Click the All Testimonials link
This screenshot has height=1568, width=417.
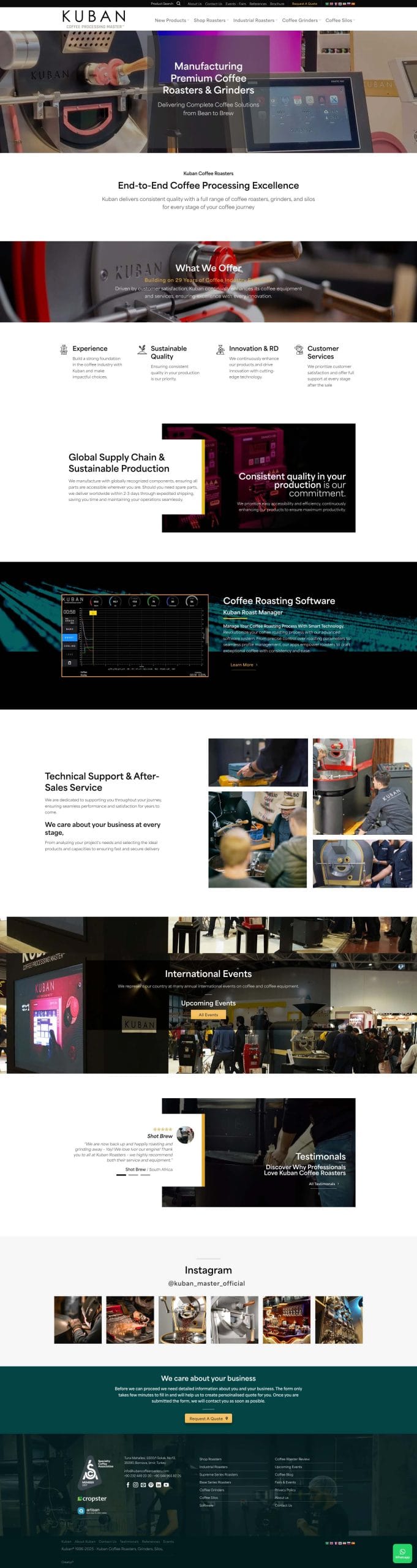(324, 1184)
